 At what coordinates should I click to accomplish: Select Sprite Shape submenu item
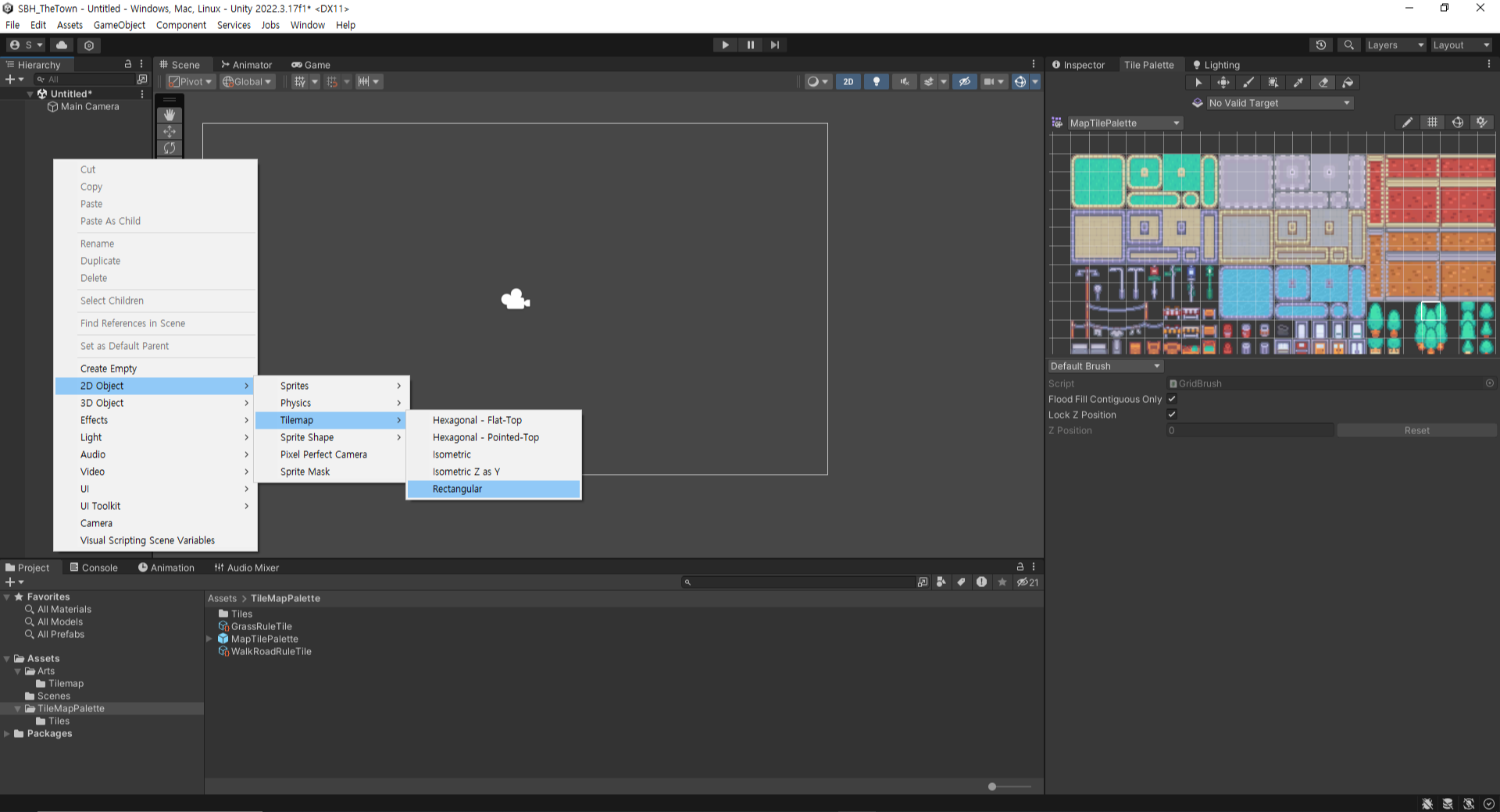(x=331, y=437)
